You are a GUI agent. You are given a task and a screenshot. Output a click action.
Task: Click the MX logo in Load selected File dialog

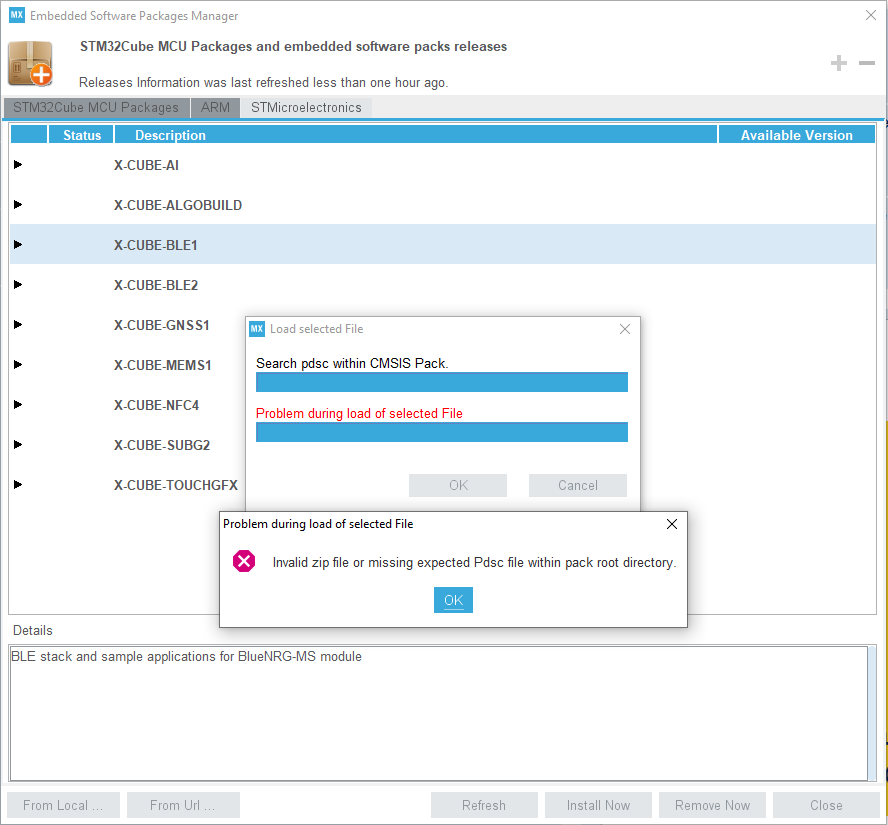click(x=257, y=329)
